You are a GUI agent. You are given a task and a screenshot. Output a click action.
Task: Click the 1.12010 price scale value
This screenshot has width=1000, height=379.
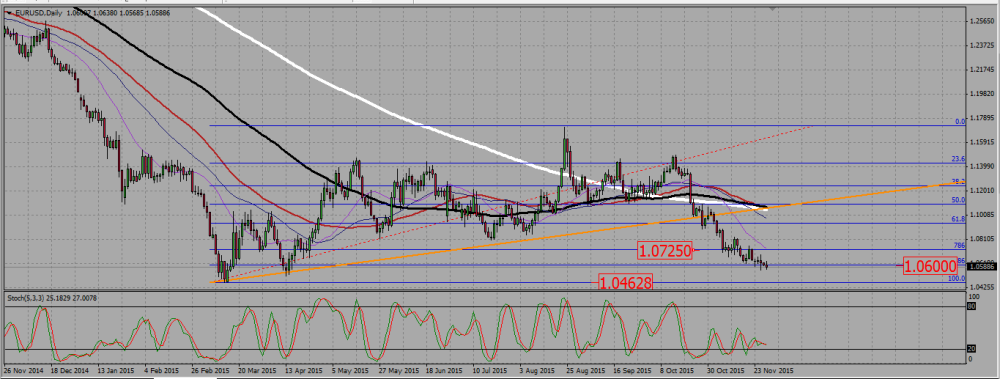coord(981,190)
